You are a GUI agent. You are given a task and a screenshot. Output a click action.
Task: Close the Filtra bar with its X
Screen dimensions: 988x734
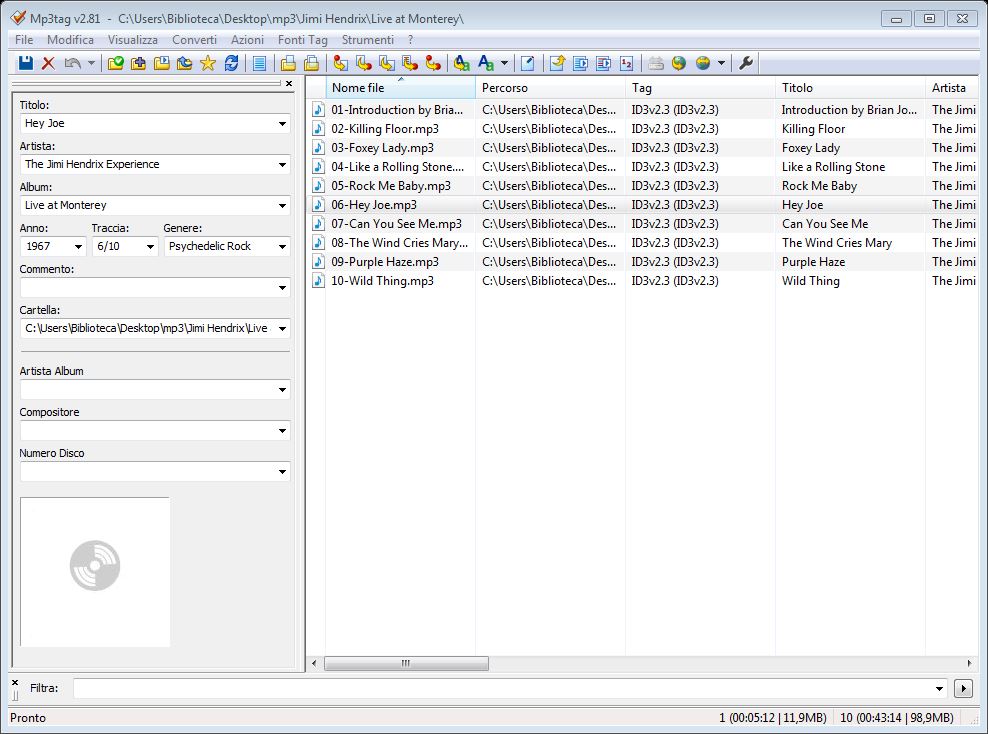(14, 682)
